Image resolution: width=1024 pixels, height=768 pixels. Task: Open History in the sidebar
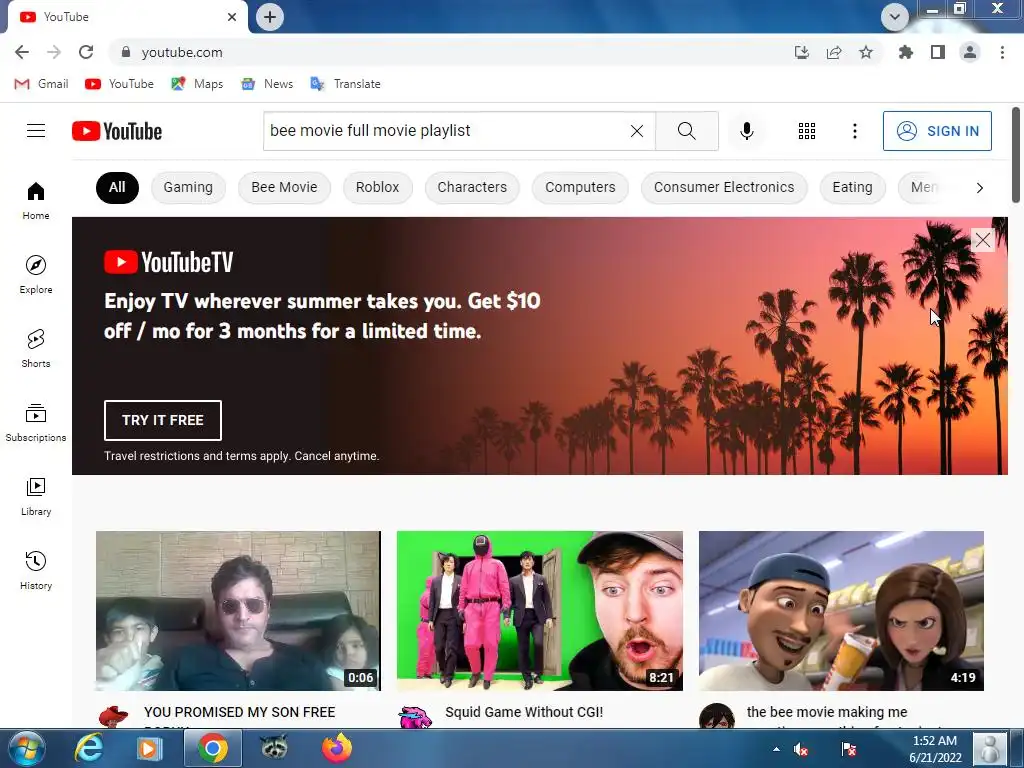36,570
